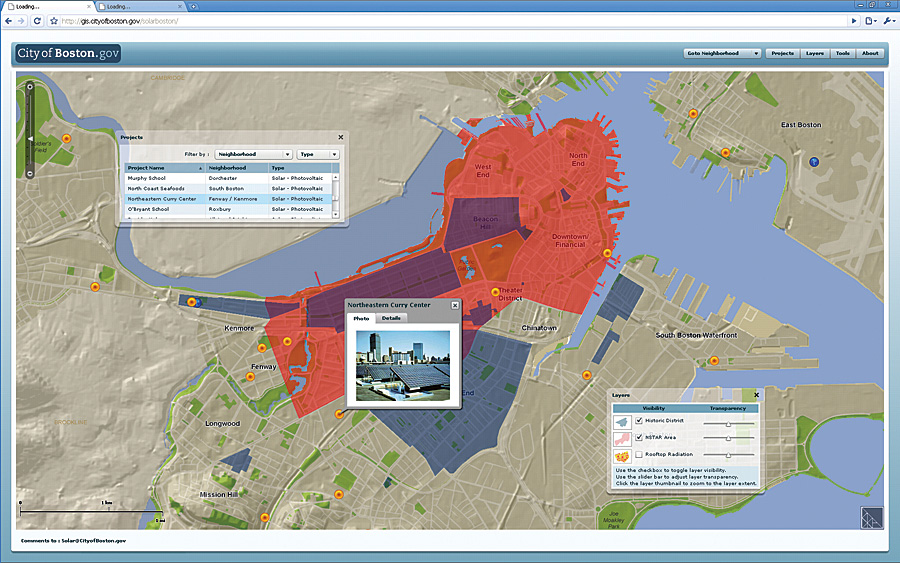Open the Projects menu button

[782, 53]
